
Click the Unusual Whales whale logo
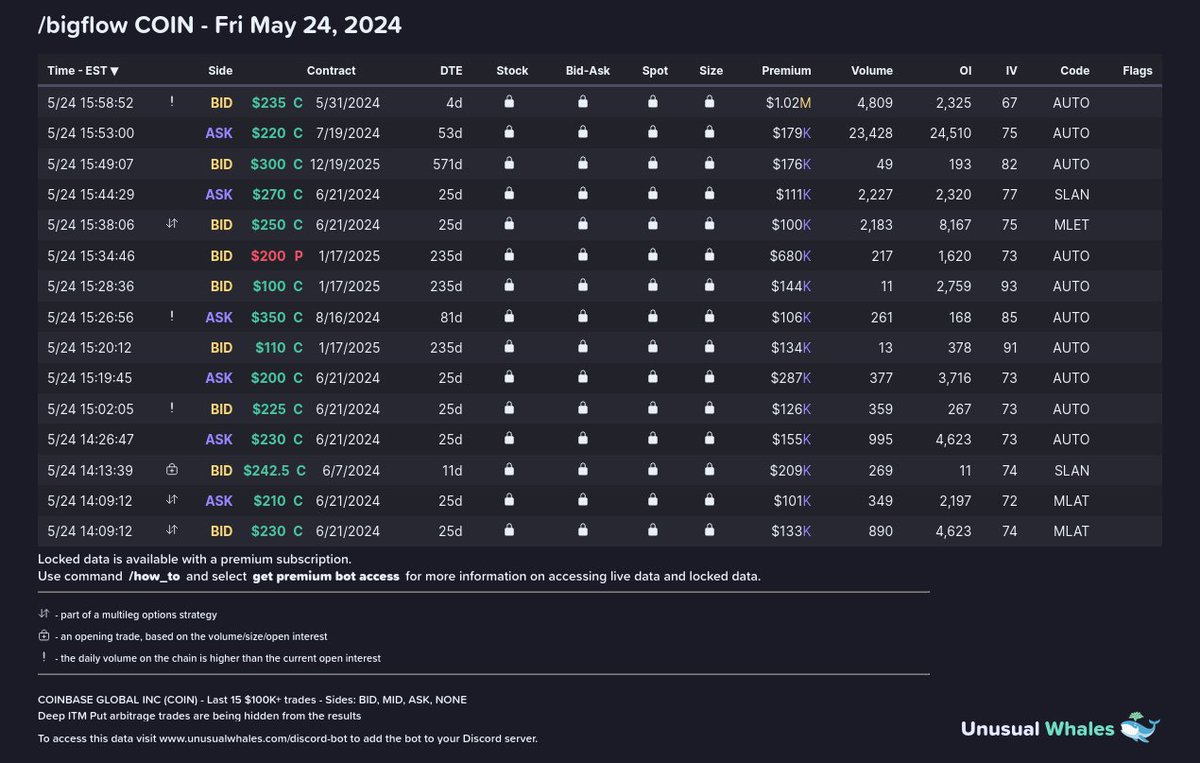pyautogui.click(x=1138, y=727)
